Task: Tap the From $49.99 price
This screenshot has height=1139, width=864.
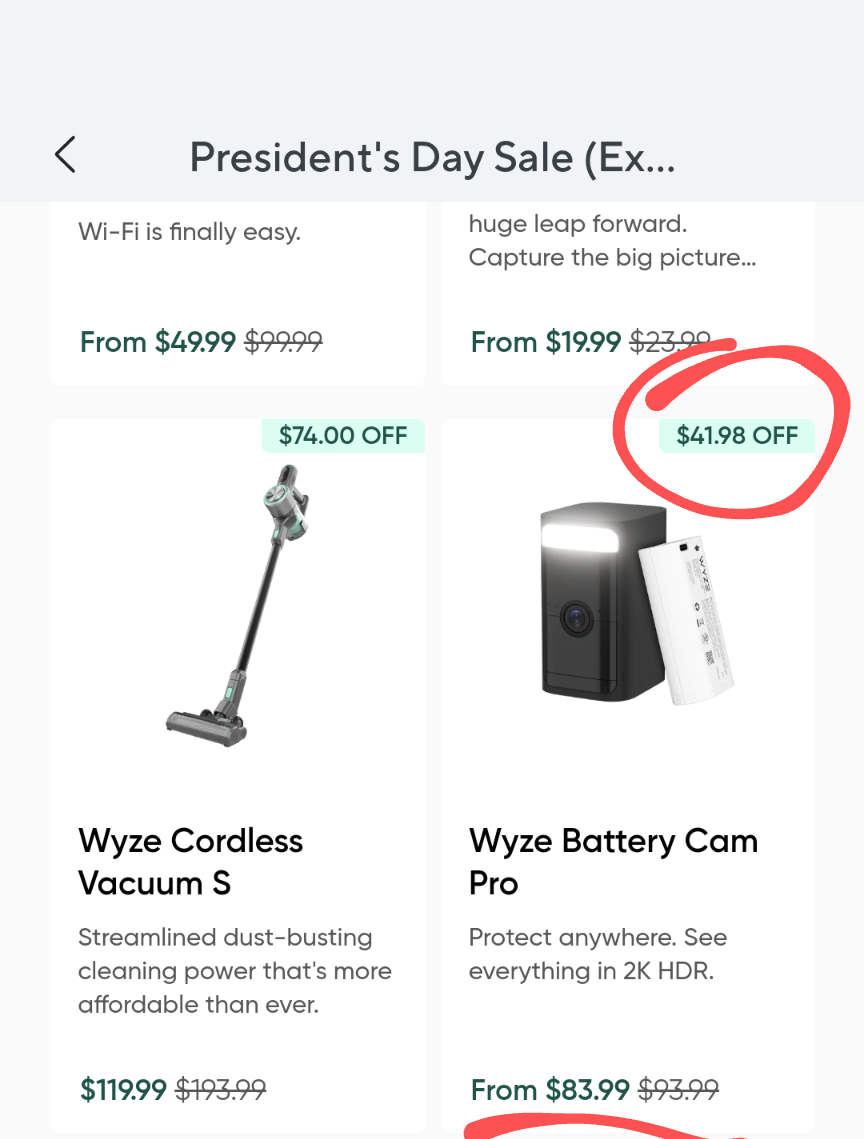Action: click(158, 342)
